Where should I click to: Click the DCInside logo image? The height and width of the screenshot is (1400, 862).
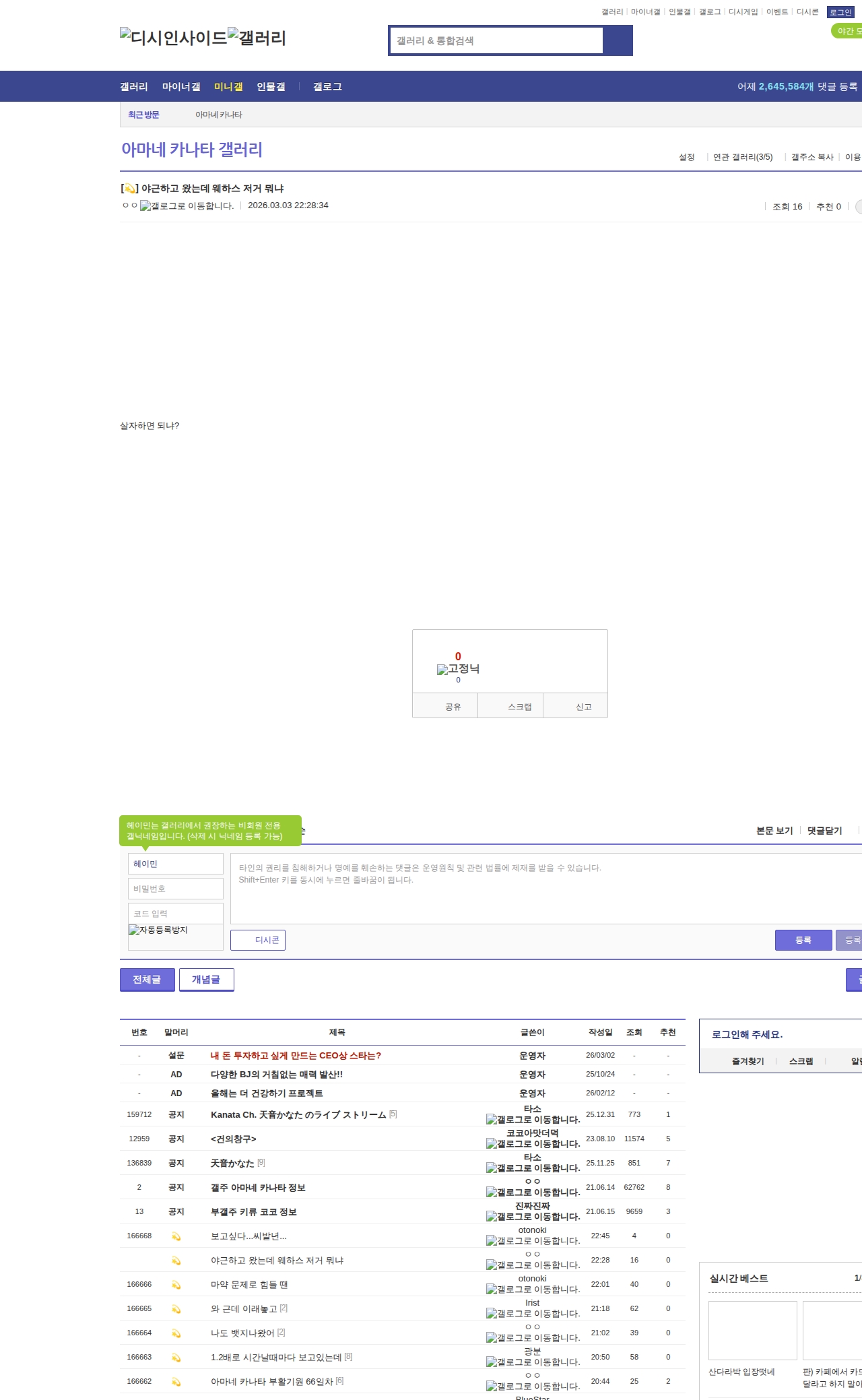(173, 38)
